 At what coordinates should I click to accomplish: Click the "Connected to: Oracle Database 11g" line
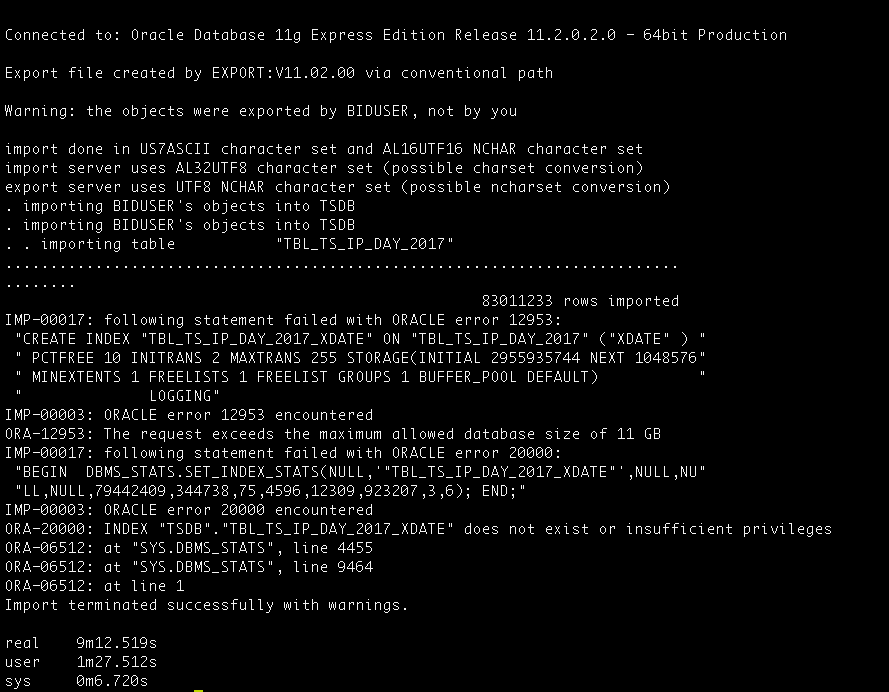coord(396,35)
